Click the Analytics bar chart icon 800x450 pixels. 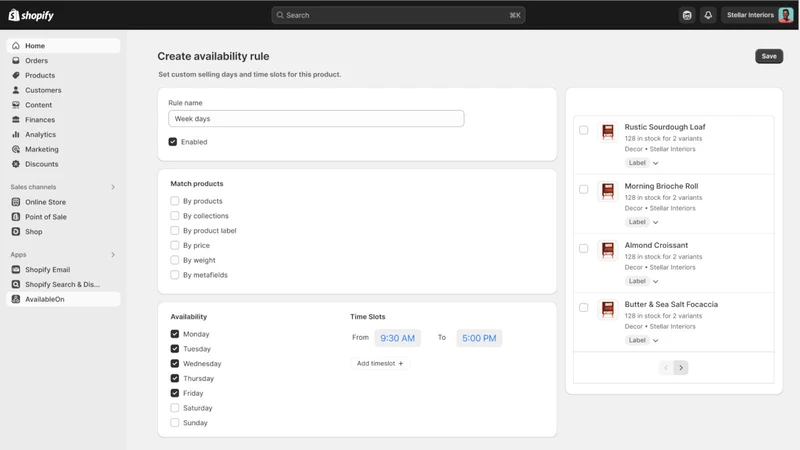tap(16, 134)
